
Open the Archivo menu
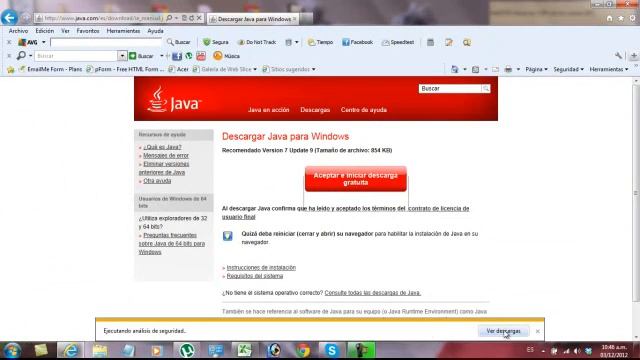(x=18, y=31)
